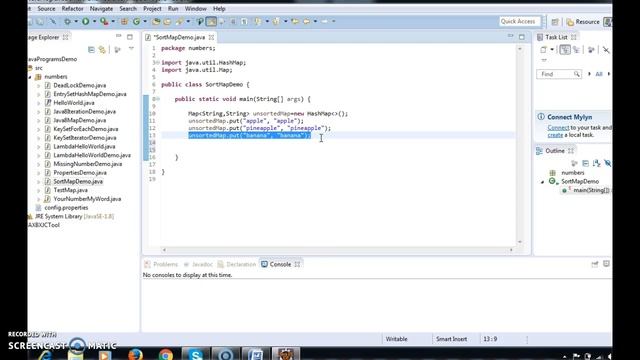Expand DeadLockDemo.java tree node
Screen dimensions: 640x360
pyautogui.click(x=39, y=86)
